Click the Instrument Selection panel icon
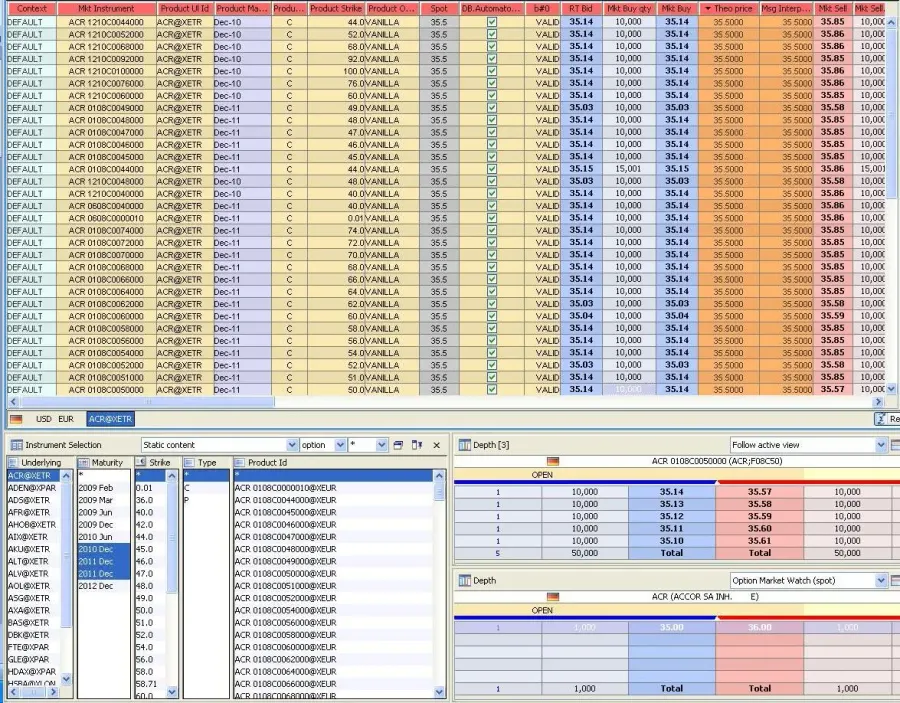The width and height of the screenshot is (900, 703). (x=17, y=445)
